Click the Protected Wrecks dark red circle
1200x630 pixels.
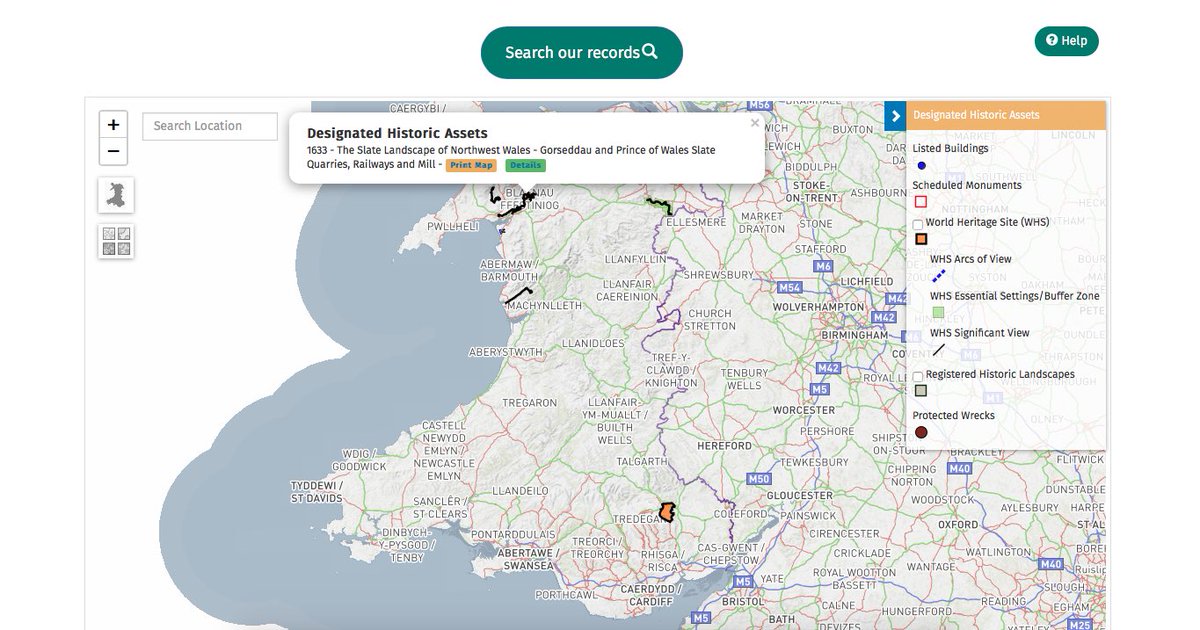(x=921, y=432)
